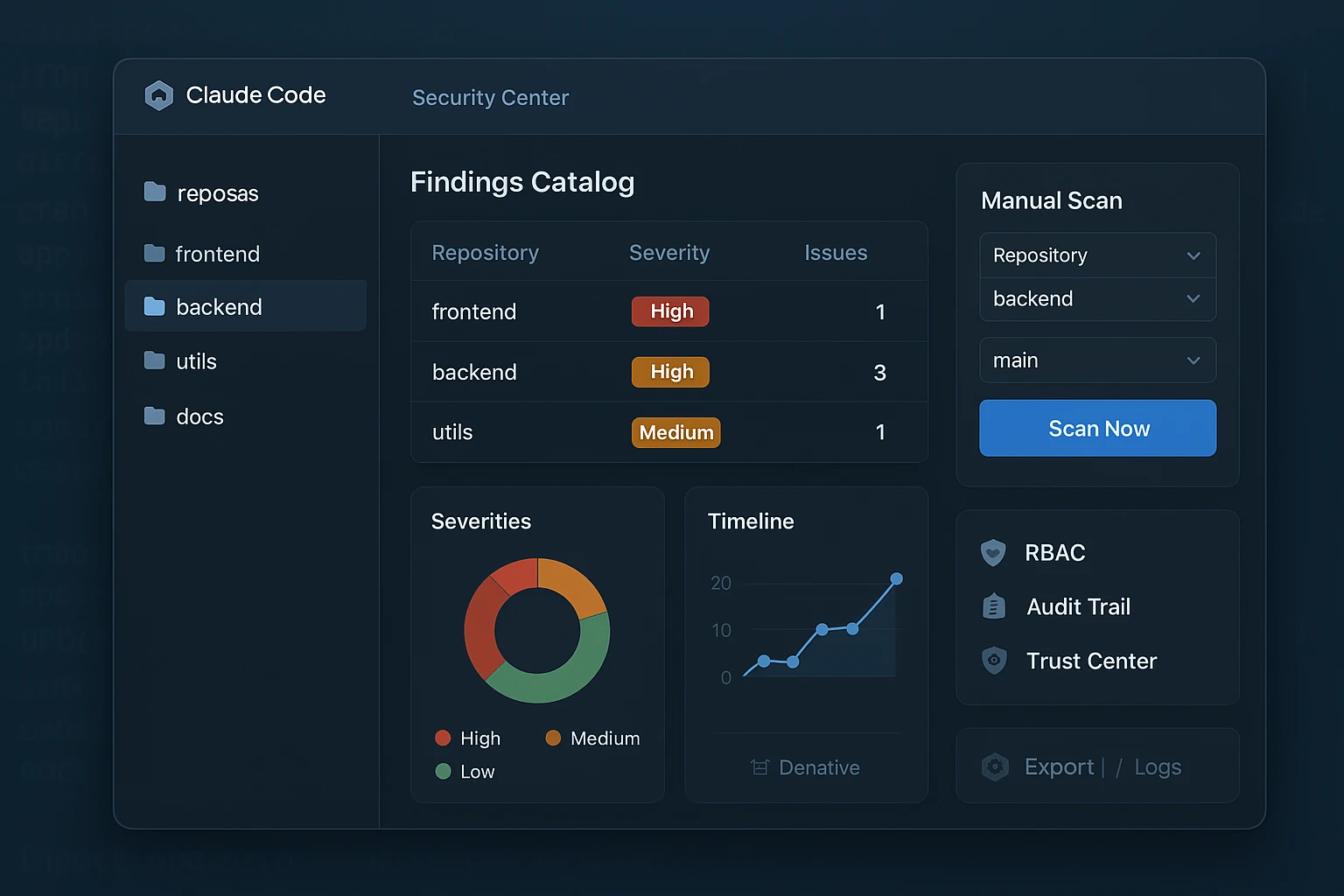The width and height of the screenshot is (1344, 896).
Task: Click the frontend folder icon in sidebar
Action: click(154, 253)
